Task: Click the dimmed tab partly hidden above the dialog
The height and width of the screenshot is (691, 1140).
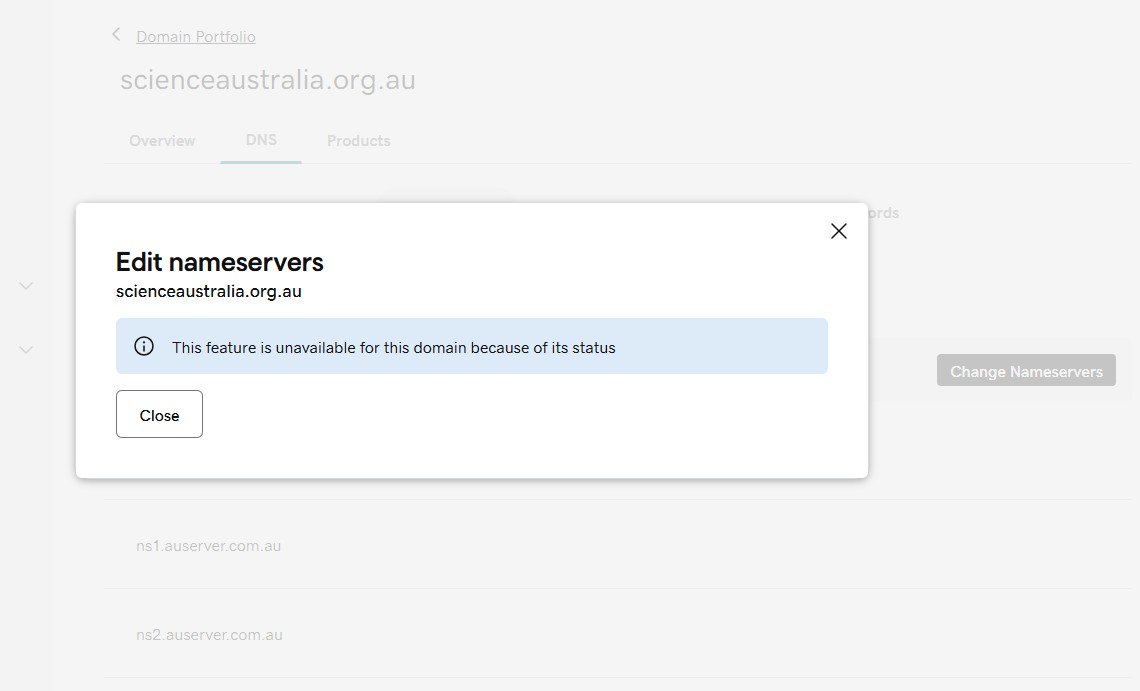Action: [445, 199]
